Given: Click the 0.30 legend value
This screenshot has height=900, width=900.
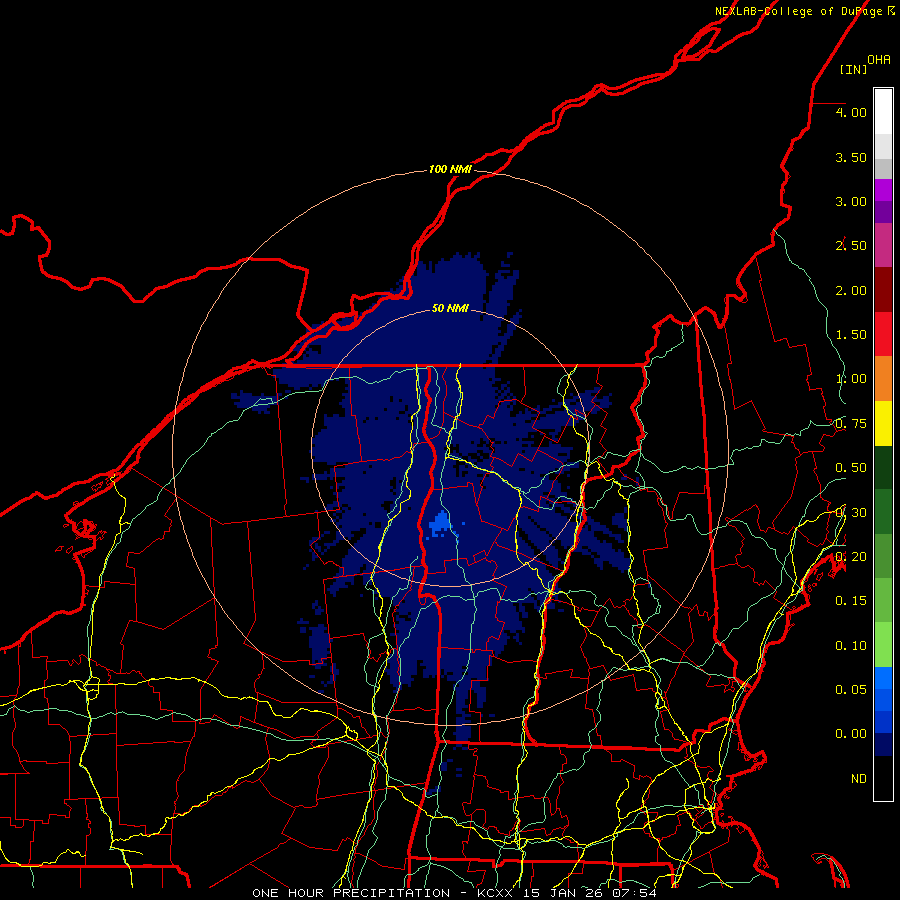Looking at the screenshot, I should click(x=851, y=513).
